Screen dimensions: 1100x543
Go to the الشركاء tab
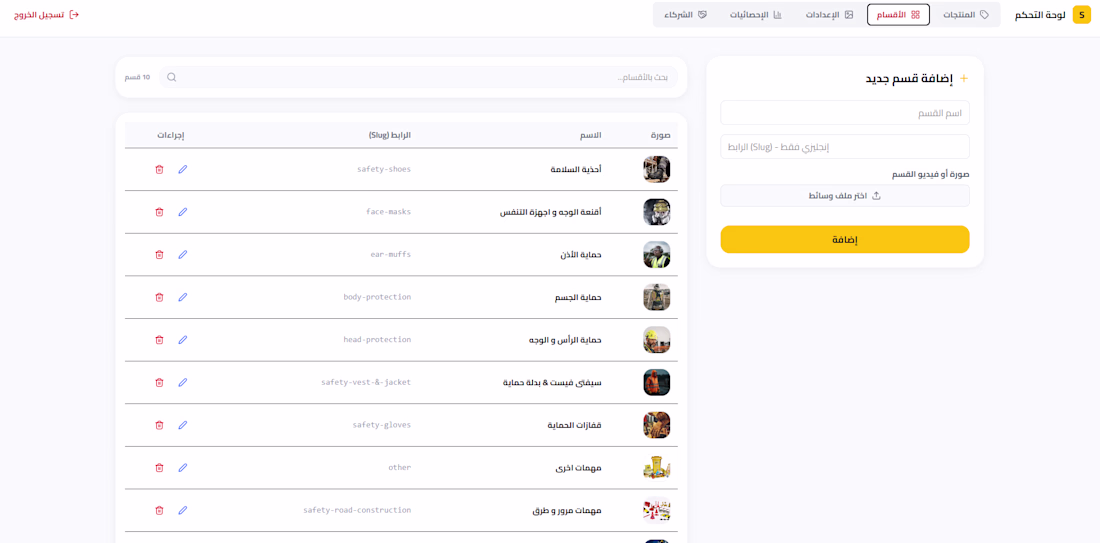(x=685, y=15)
